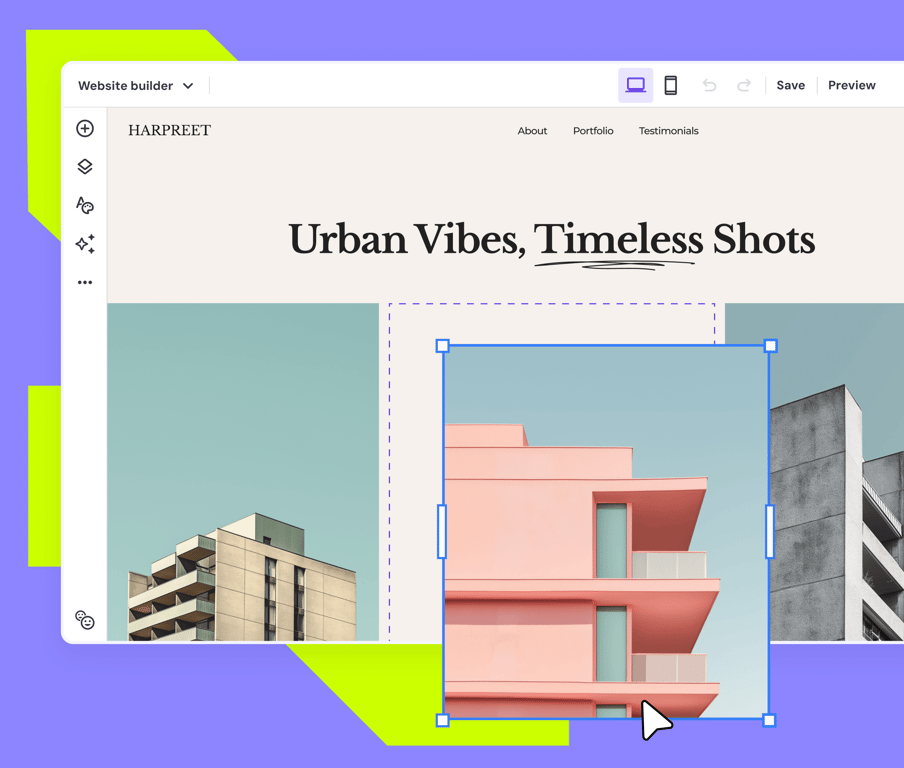Select the beige apartment building image
The width and height of the screenshot is (904, 768).
point(243,472)
